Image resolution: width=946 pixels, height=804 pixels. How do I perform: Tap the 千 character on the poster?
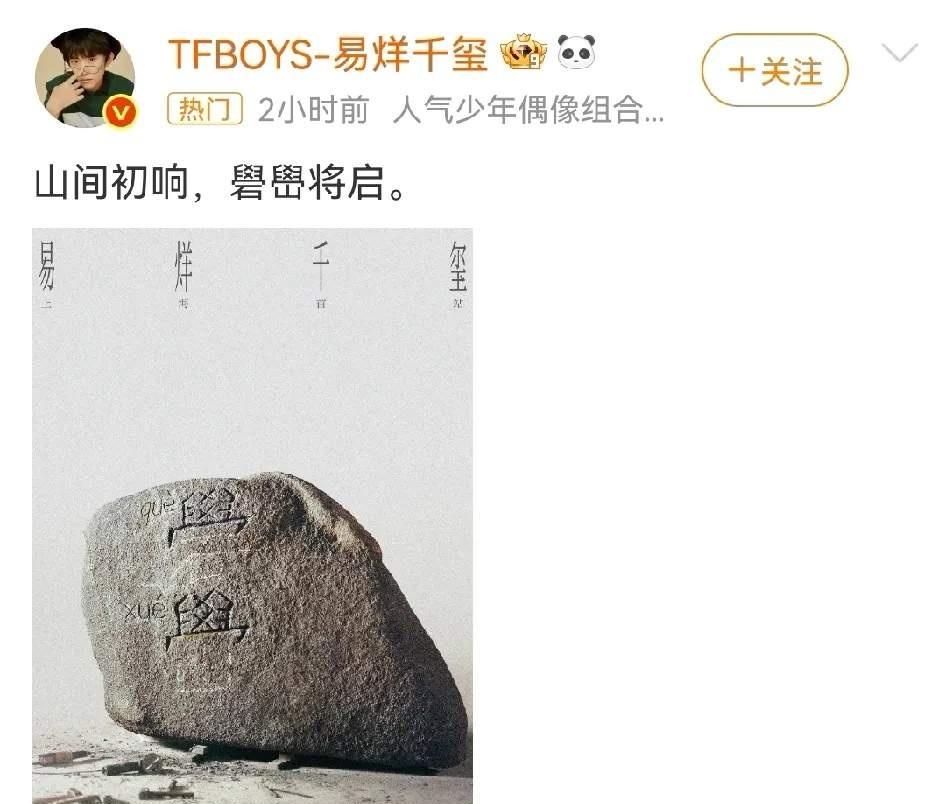[321, 265]
